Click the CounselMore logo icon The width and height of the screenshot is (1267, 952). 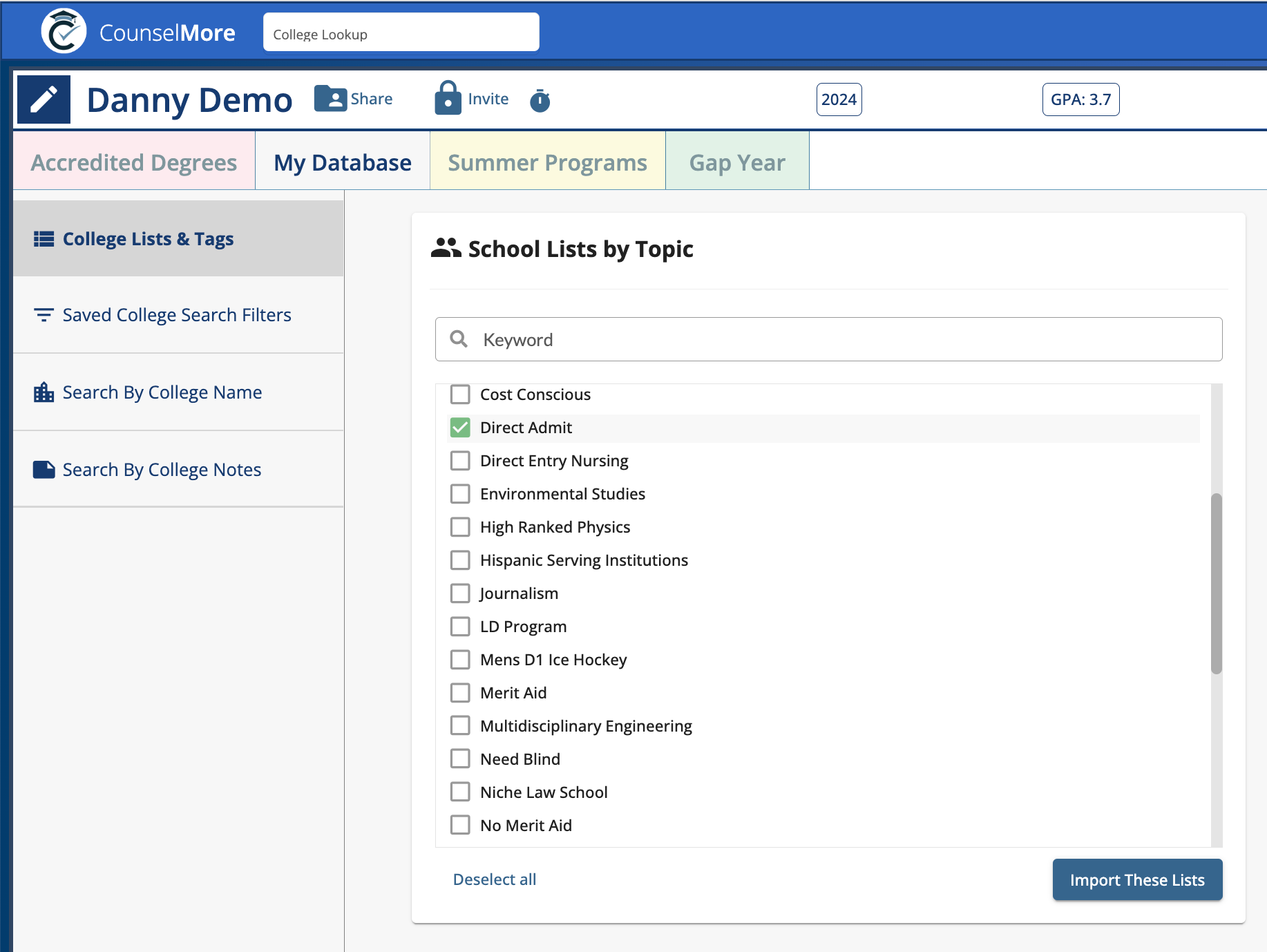point(64,32)
